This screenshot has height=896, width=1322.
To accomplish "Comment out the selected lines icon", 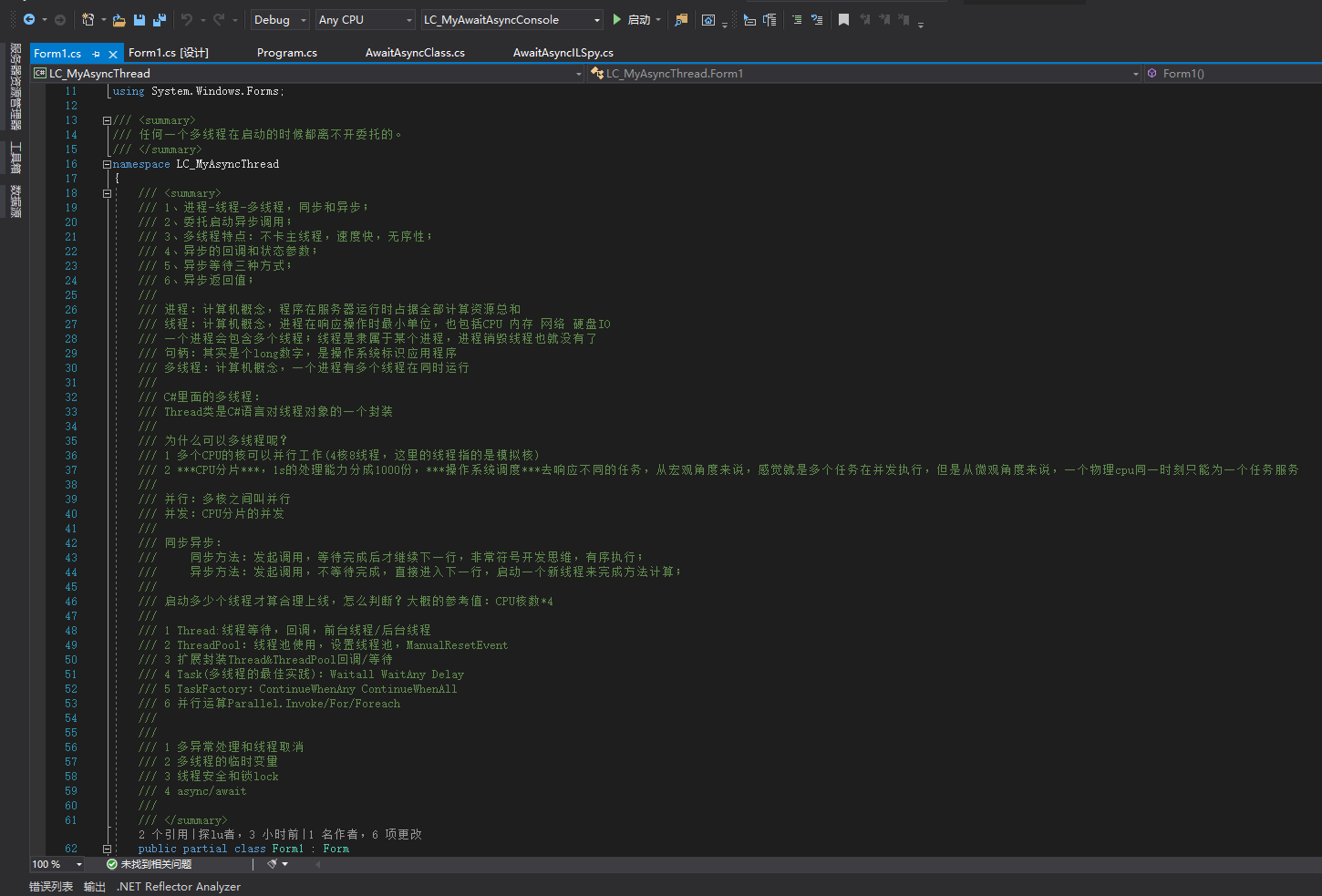I will click(797, 19).
